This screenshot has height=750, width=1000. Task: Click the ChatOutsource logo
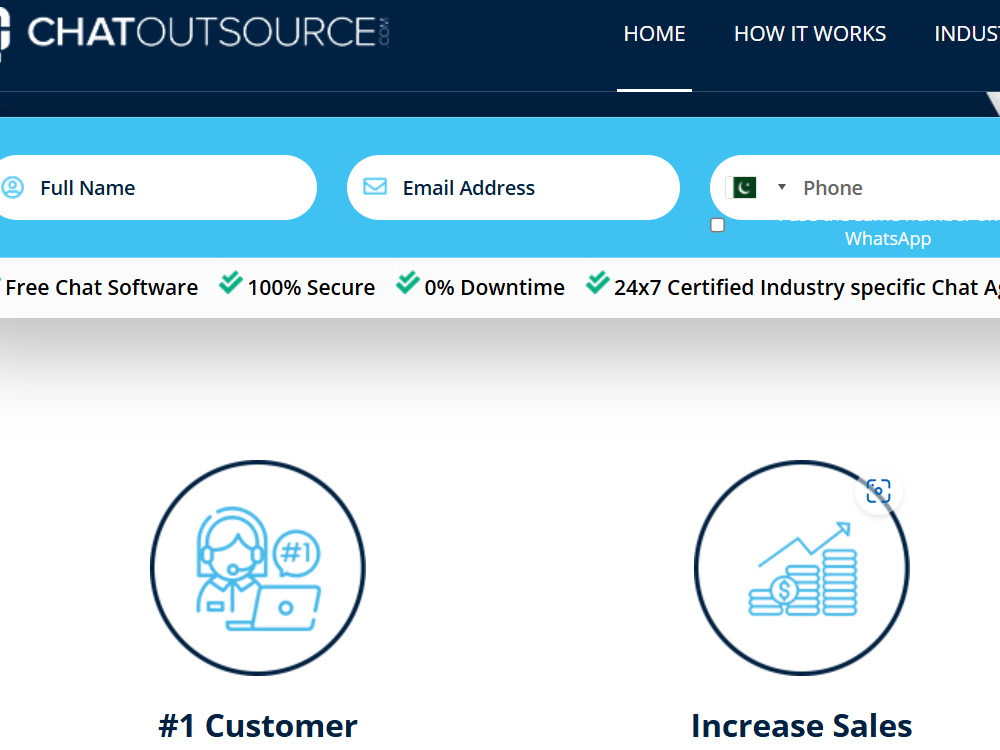(x=194, y=33)
